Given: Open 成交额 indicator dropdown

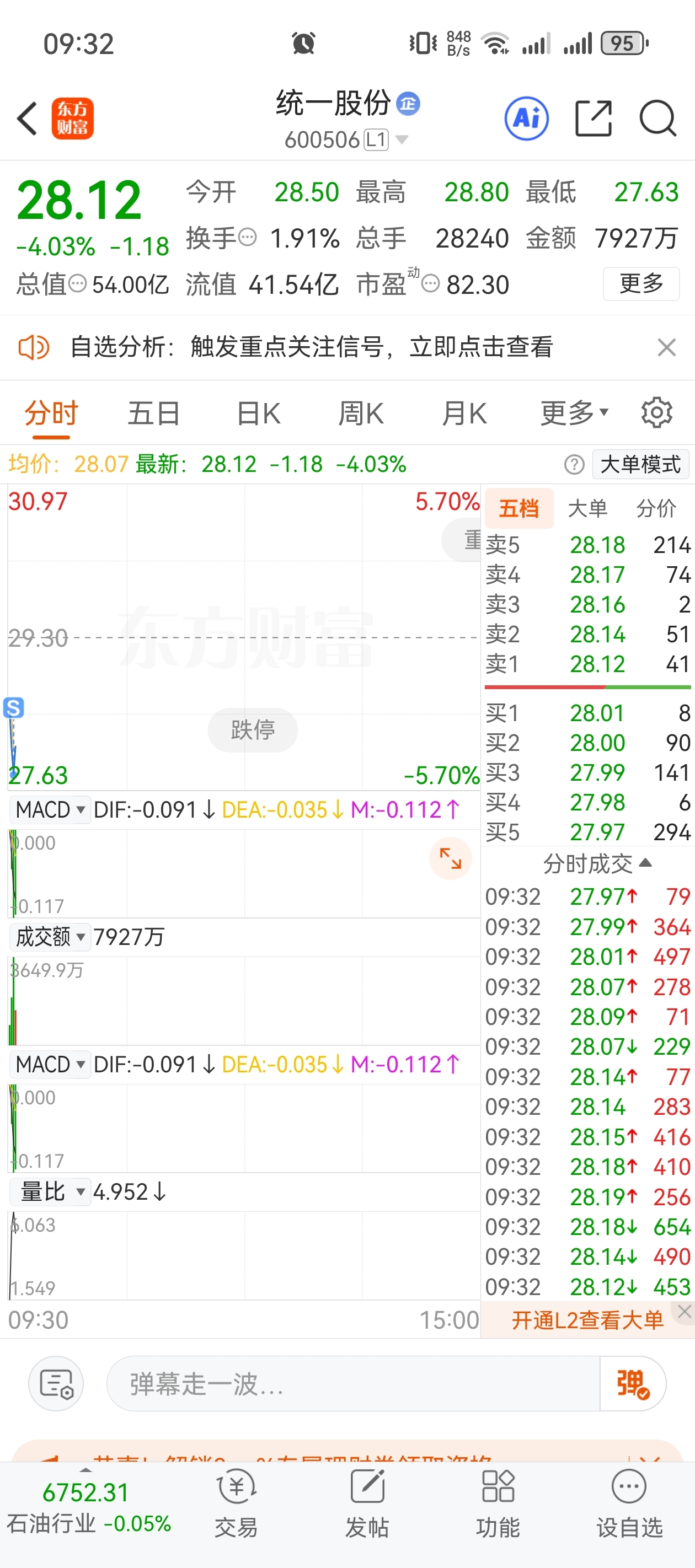Looking at the screenshot, I should click(50, 936).
